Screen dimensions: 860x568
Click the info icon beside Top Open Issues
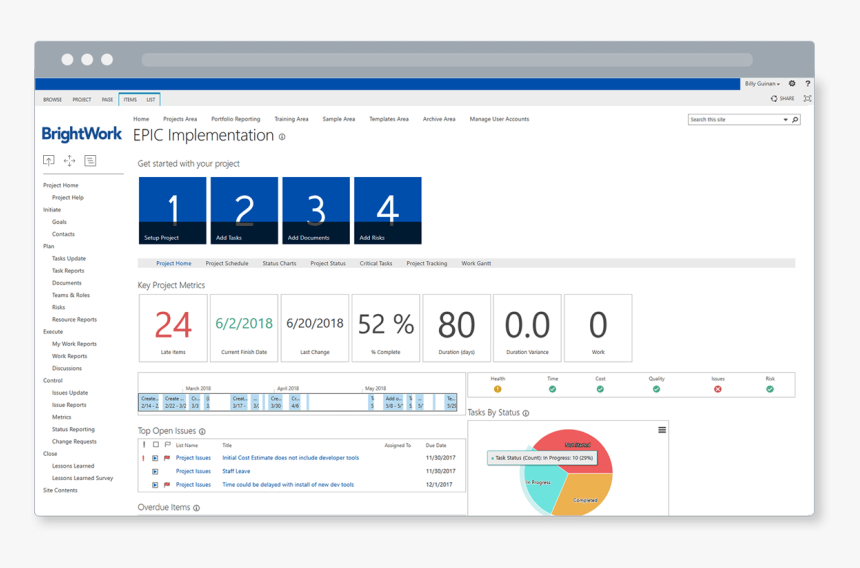[x=202, y=431]
